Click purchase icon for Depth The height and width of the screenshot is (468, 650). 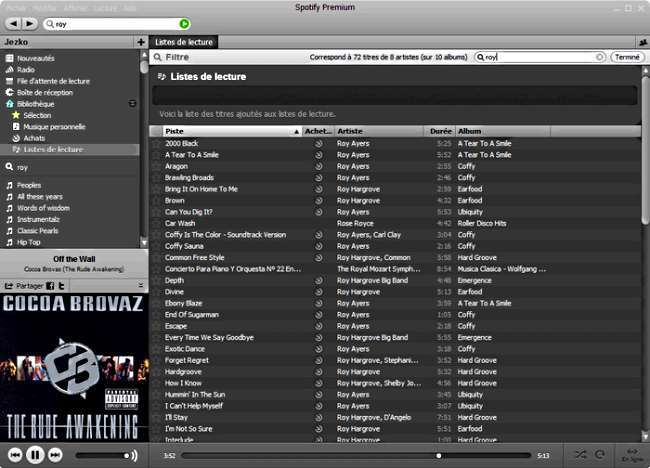click(318, 281)
